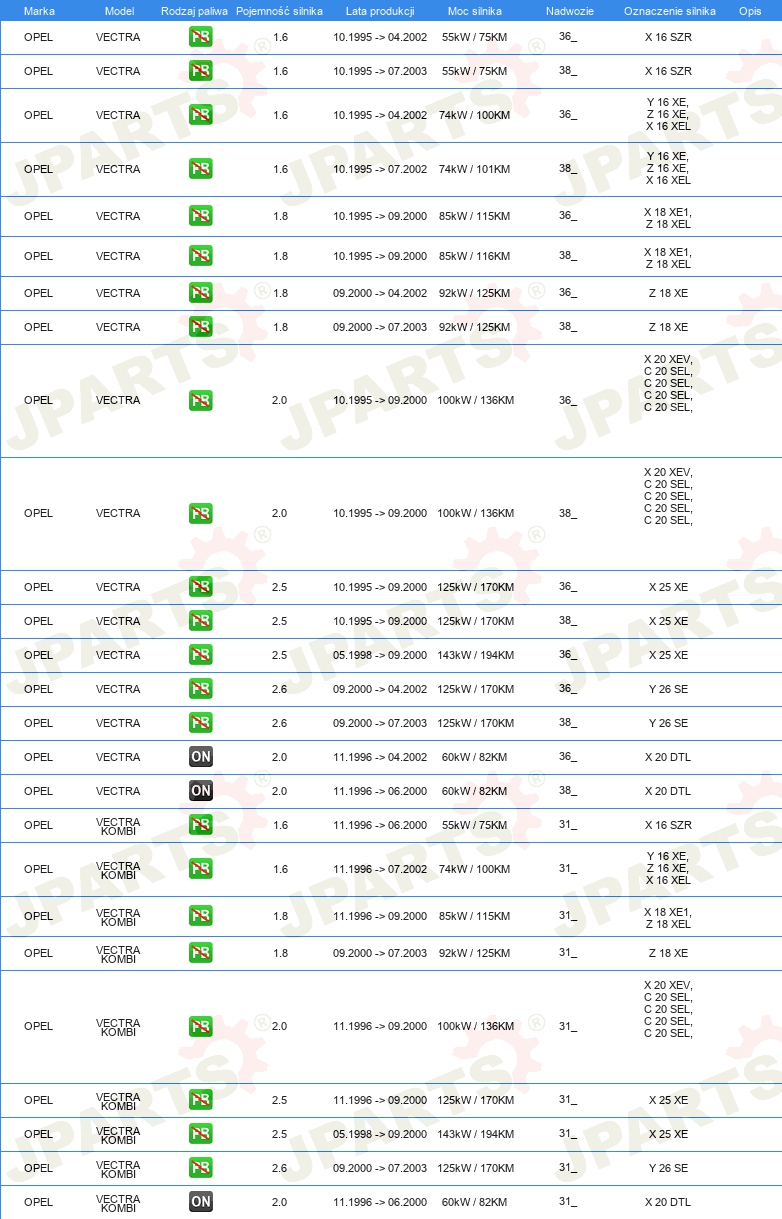Click the Moc silnika column header
Screen dimensions: 782x1219
tap(475, 11)
